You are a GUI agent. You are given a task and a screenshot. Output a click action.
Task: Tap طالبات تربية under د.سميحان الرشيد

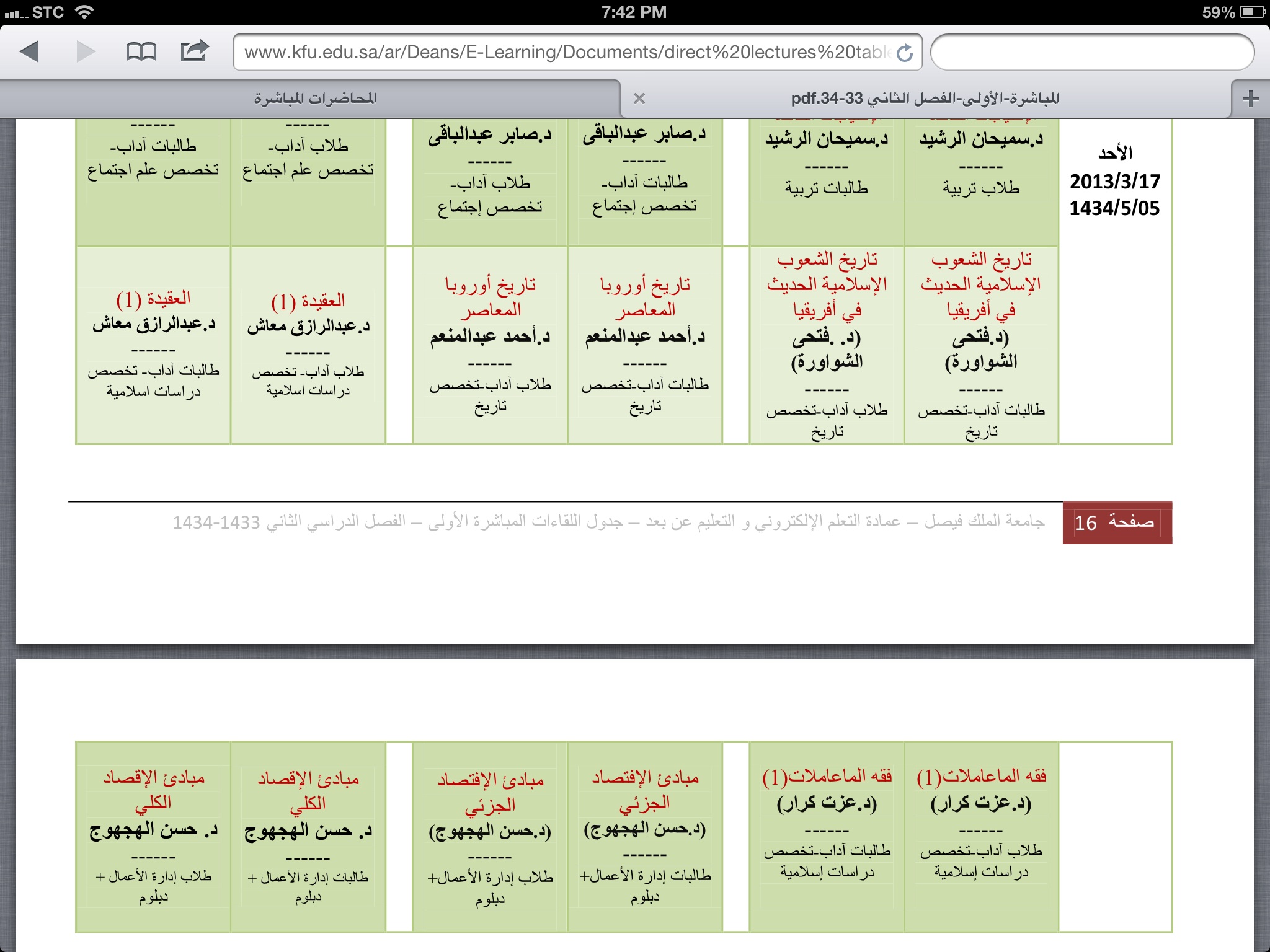coord(826,188)
